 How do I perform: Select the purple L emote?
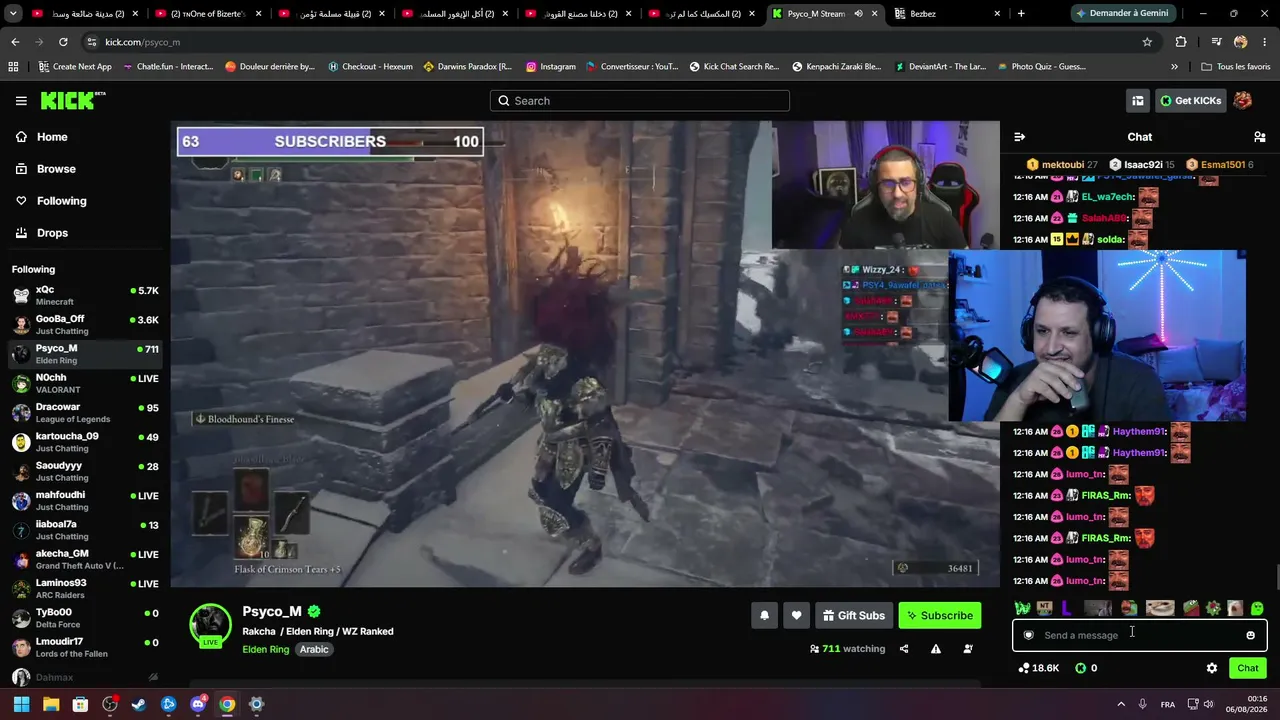1066,608
